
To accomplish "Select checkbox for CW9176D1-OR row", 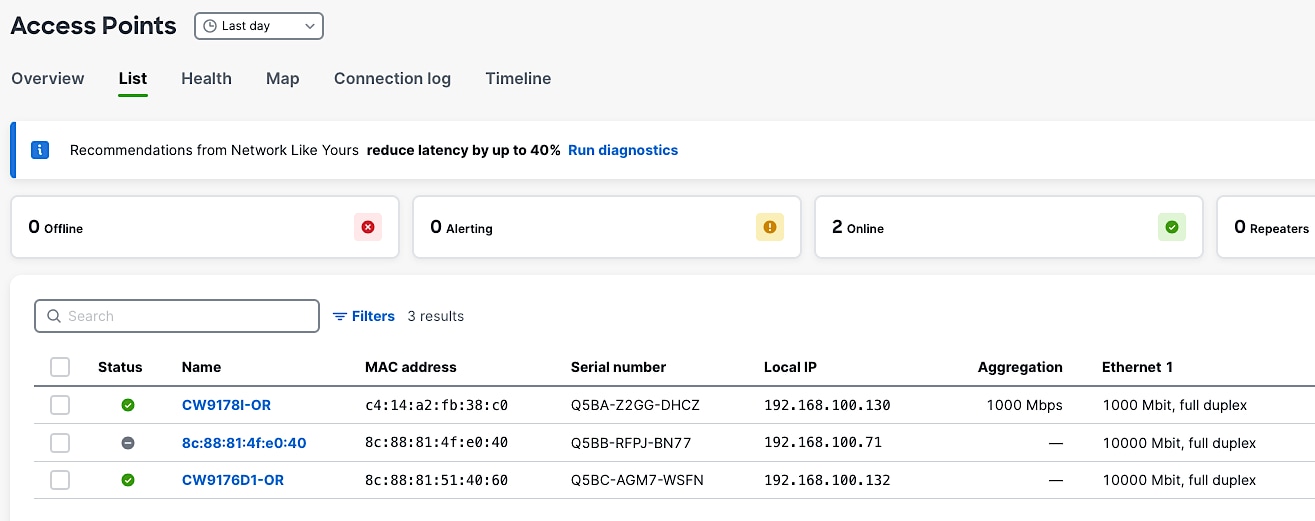I will point(60,480).
